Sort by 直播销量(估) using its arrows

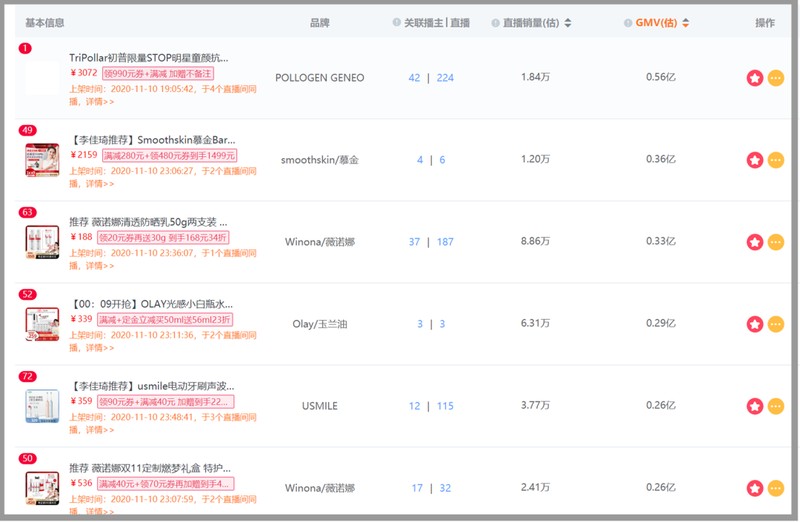click(568, 23)
